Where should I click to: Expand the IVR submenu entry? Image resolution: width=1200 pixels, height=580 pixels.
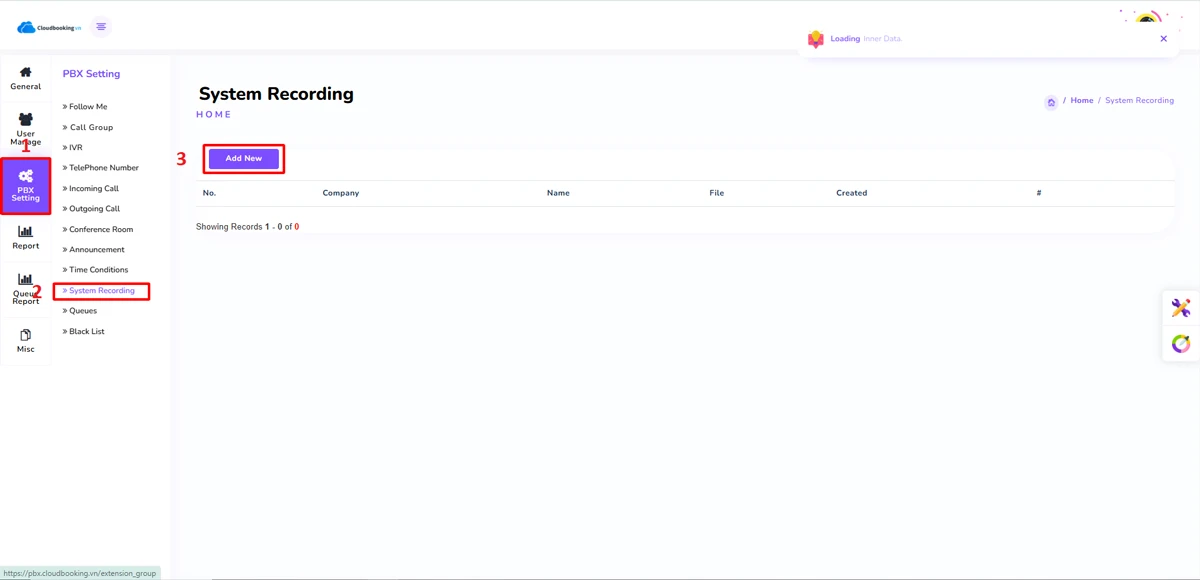point(76,148)
